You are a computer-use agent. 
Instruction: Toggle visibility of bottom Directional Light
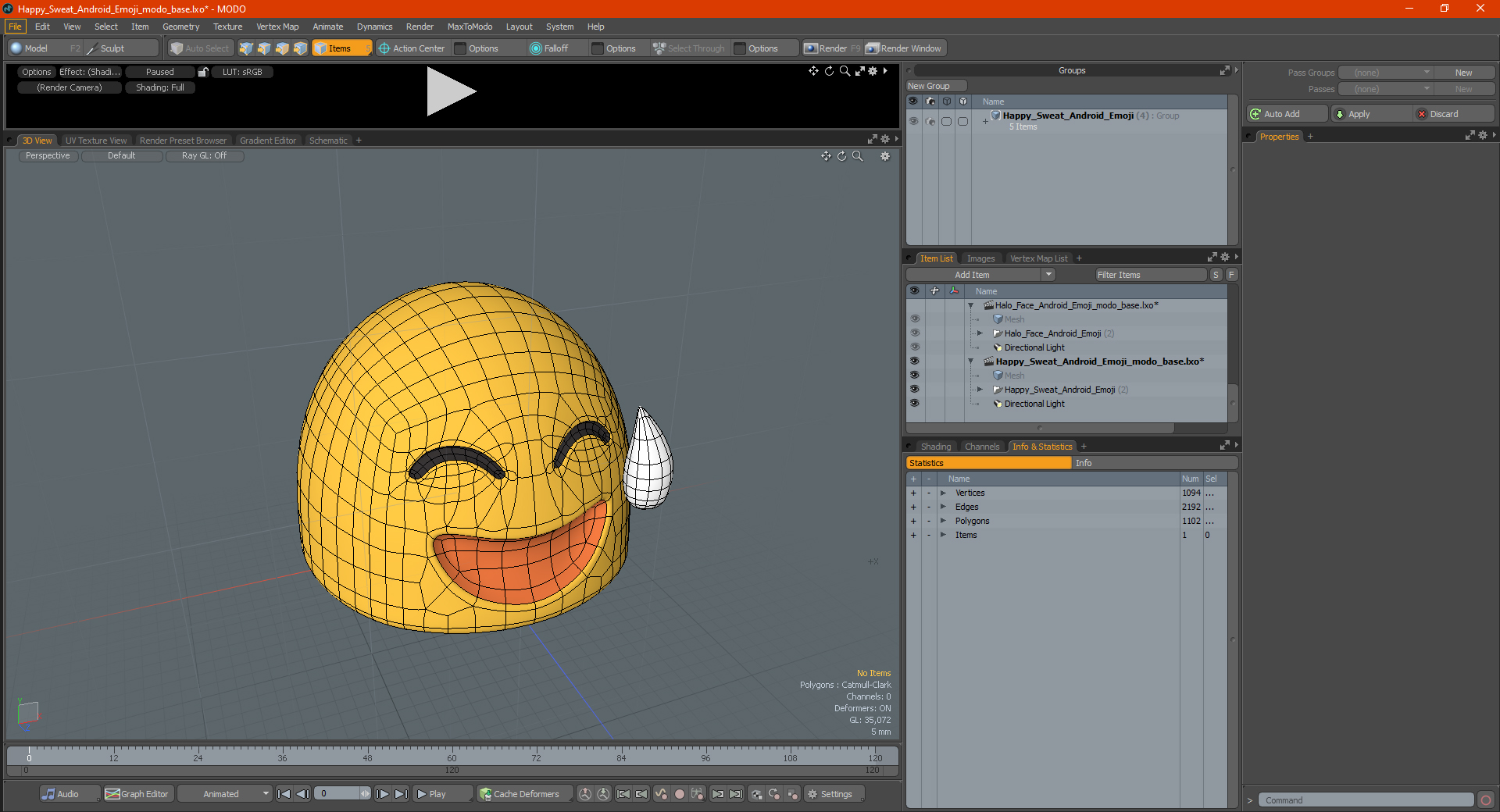914,404
